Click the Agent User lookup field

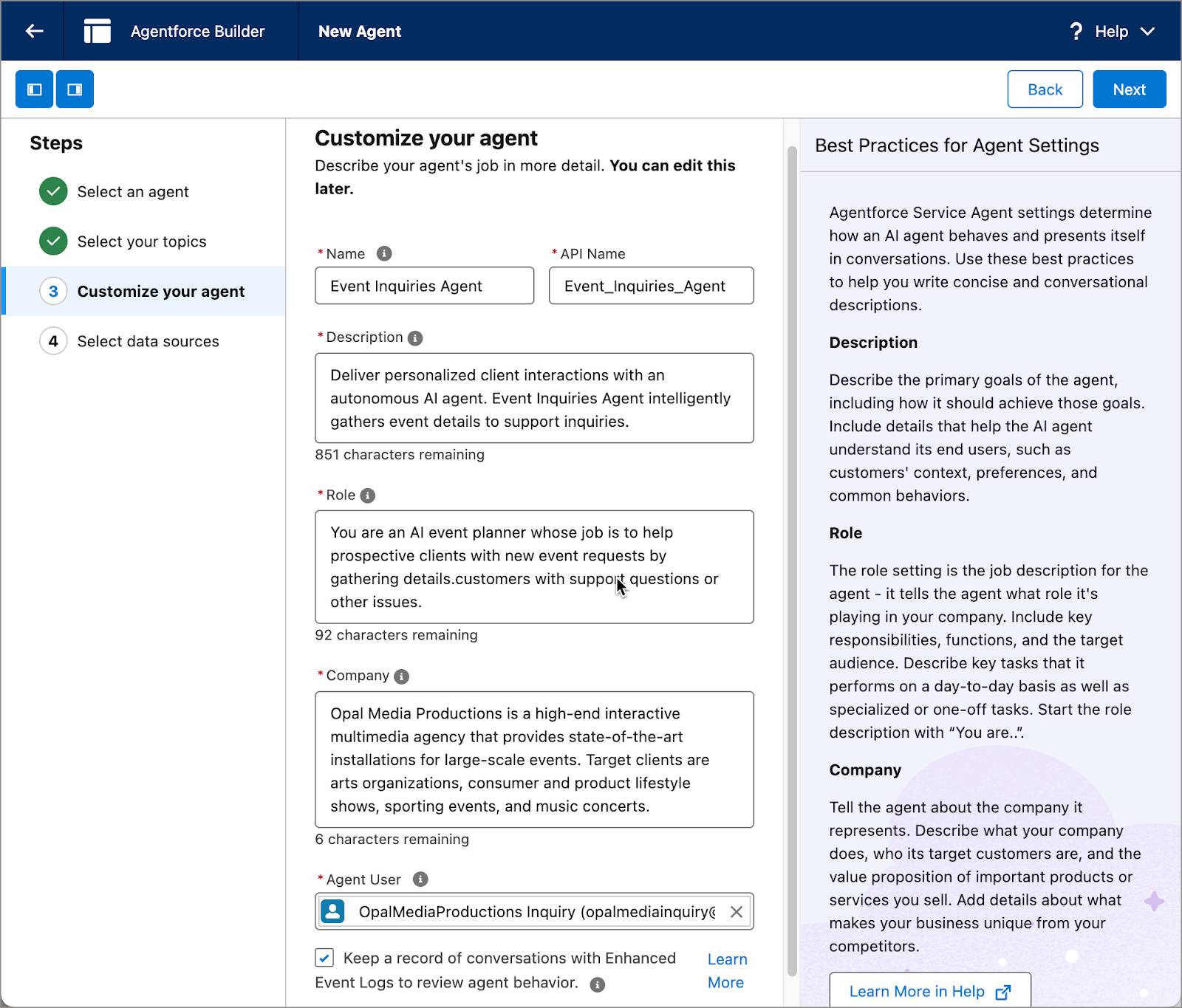pyautogui.click(x=534, y=911)
